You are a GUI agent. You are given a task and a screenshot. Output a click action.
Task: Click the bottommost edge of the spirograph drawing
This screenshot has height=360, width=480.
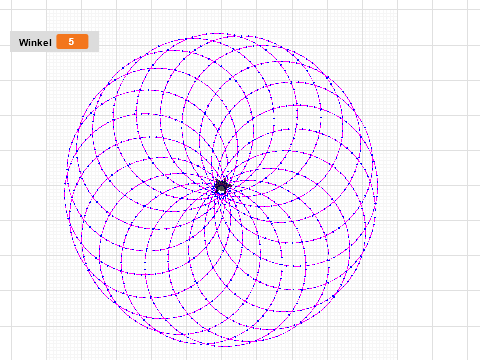pyautogui.click(x=222, y=345)
